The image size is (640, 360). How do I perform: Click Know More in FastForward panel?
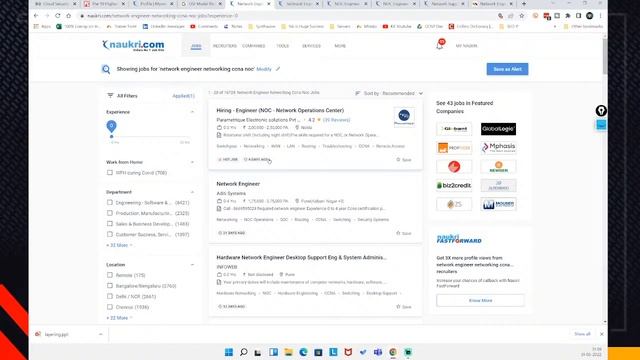[x=480, y=300]
